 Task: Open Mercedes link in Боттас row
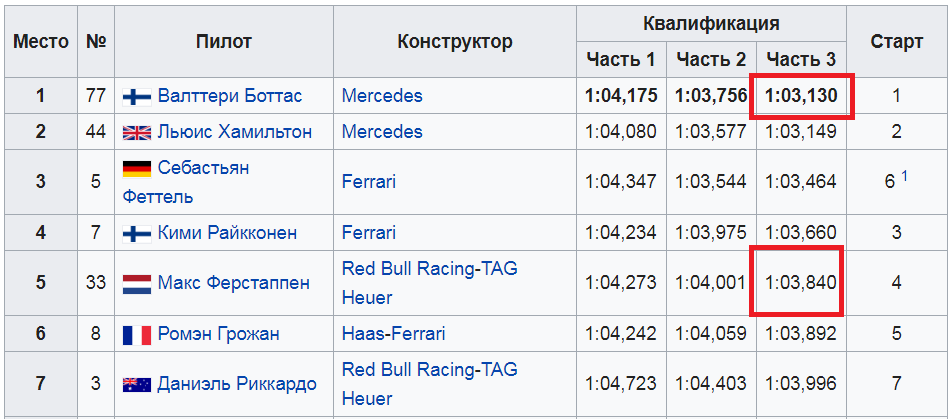coord(382,96)
